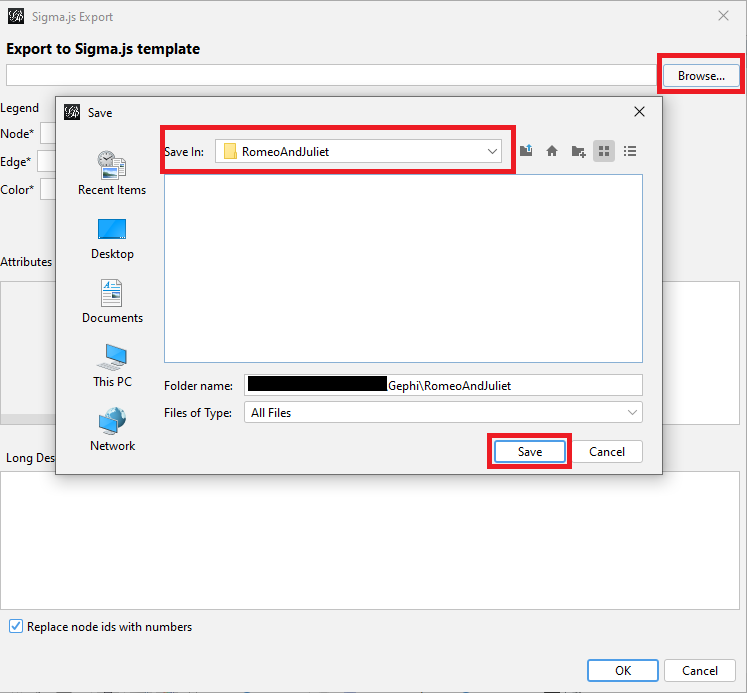Close the Save dialog with X
This screenshot has width=747, height=693.
pos(639,111)
